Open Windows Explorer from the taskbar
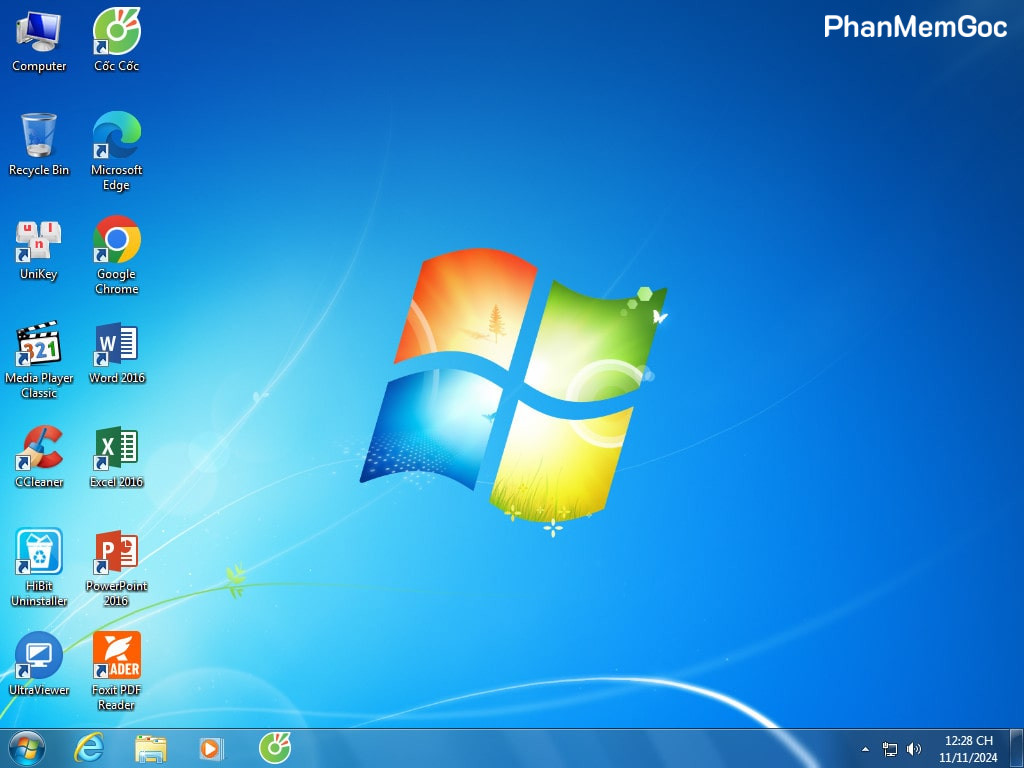 [x=151, y=748]
